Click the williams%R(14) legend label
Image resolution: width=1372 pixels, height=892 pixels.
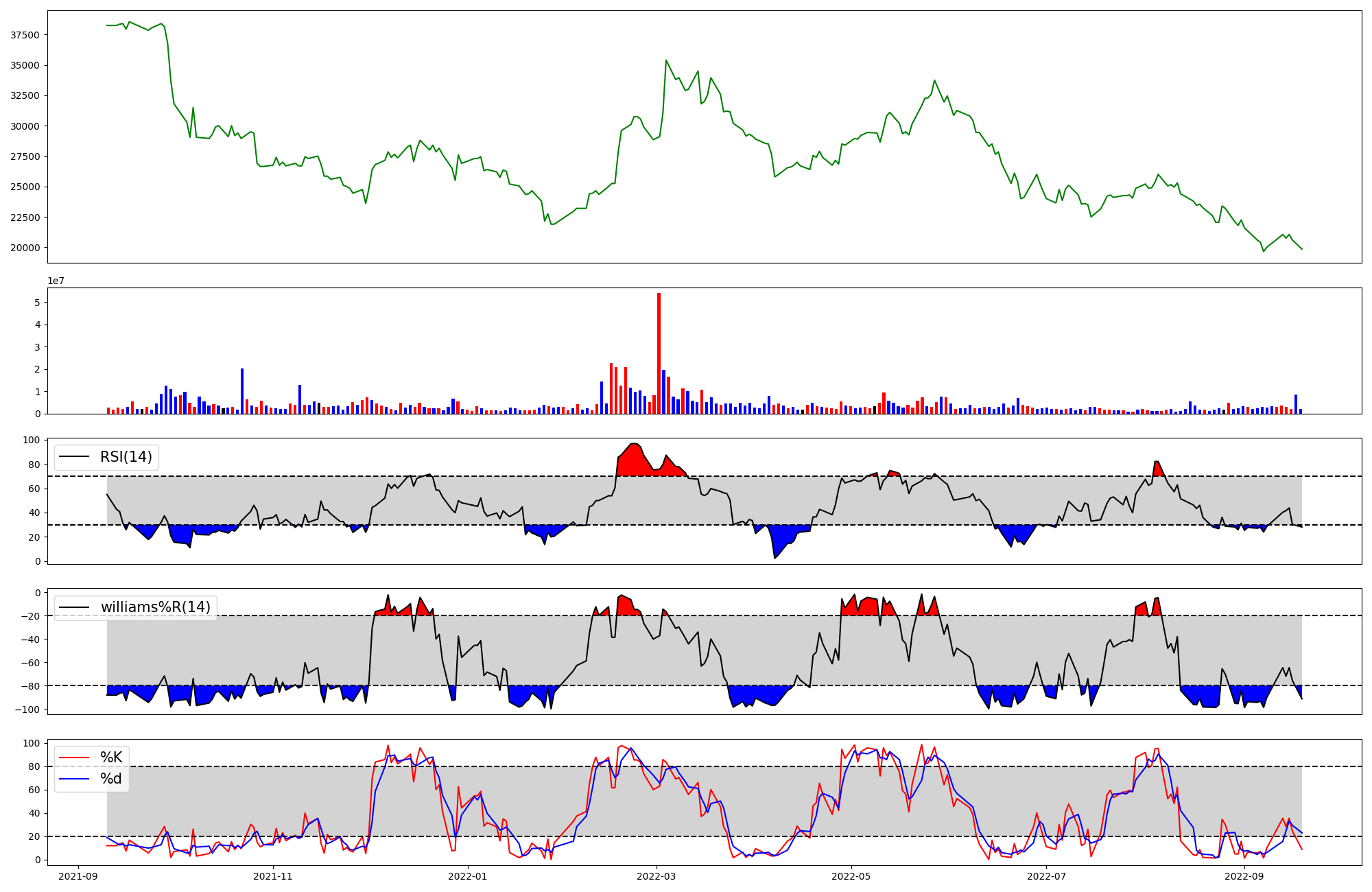(x=155, y=607)
